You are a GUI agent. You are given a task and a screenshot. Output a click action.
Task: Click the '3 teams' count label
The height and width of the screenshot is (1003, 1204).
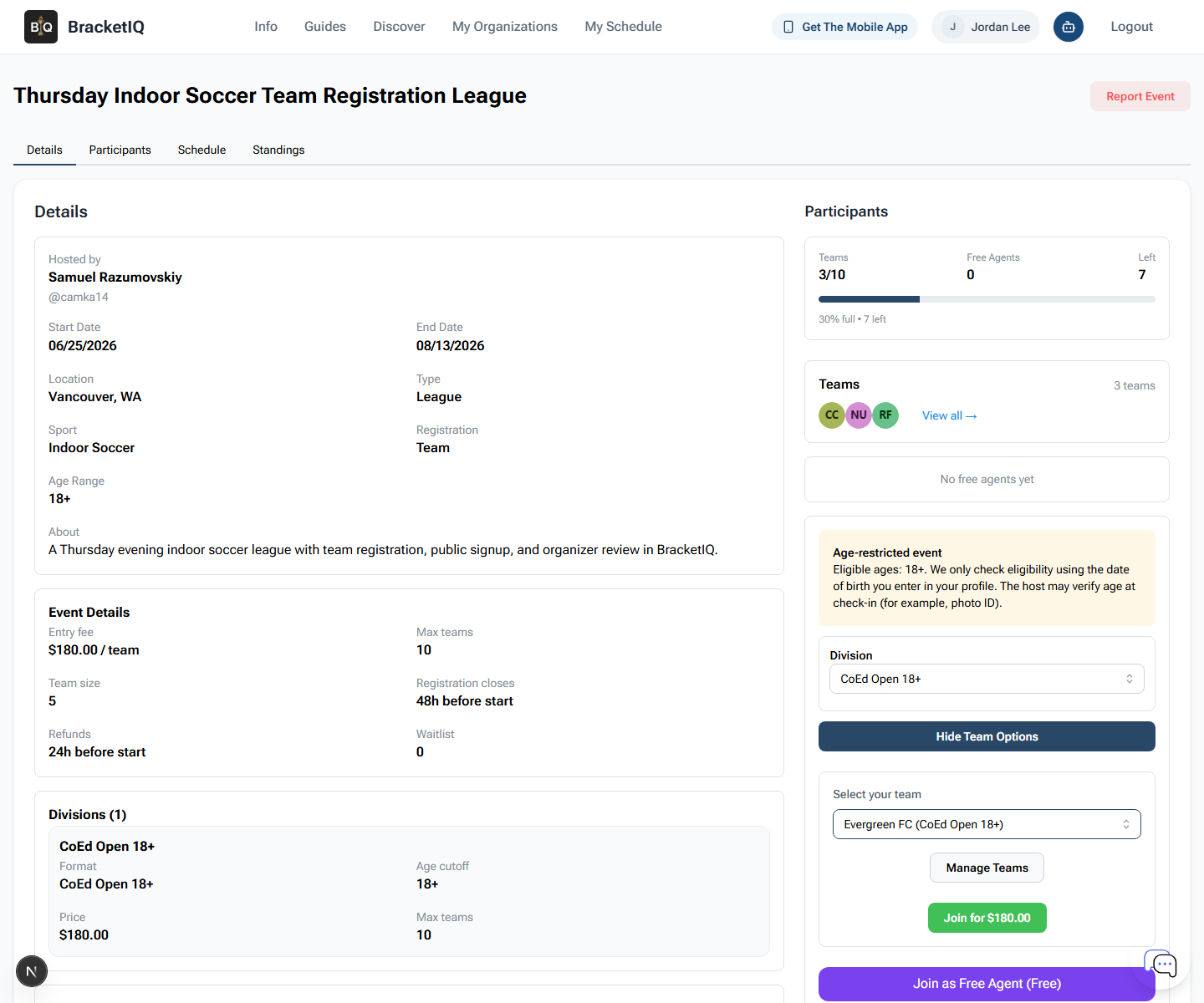pos(1135,385)
